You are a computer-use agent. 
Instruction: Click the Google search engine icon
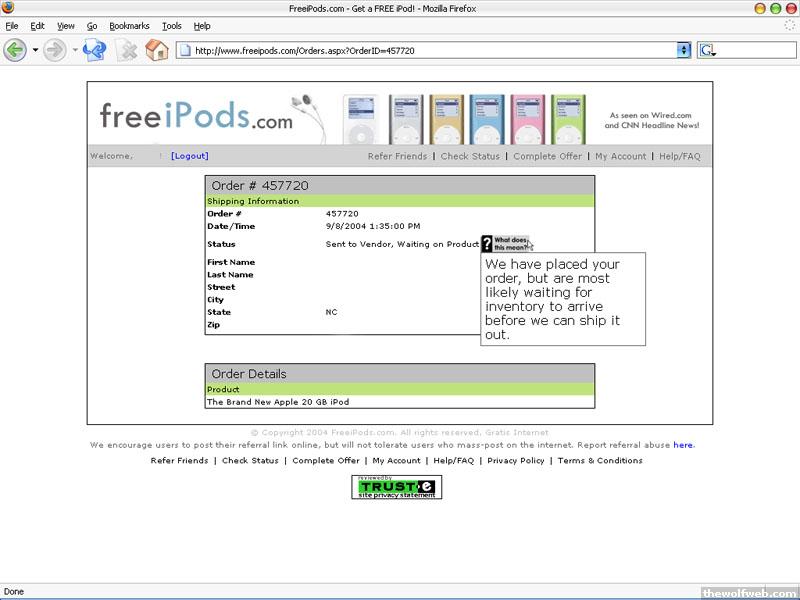tap(708, 50)
